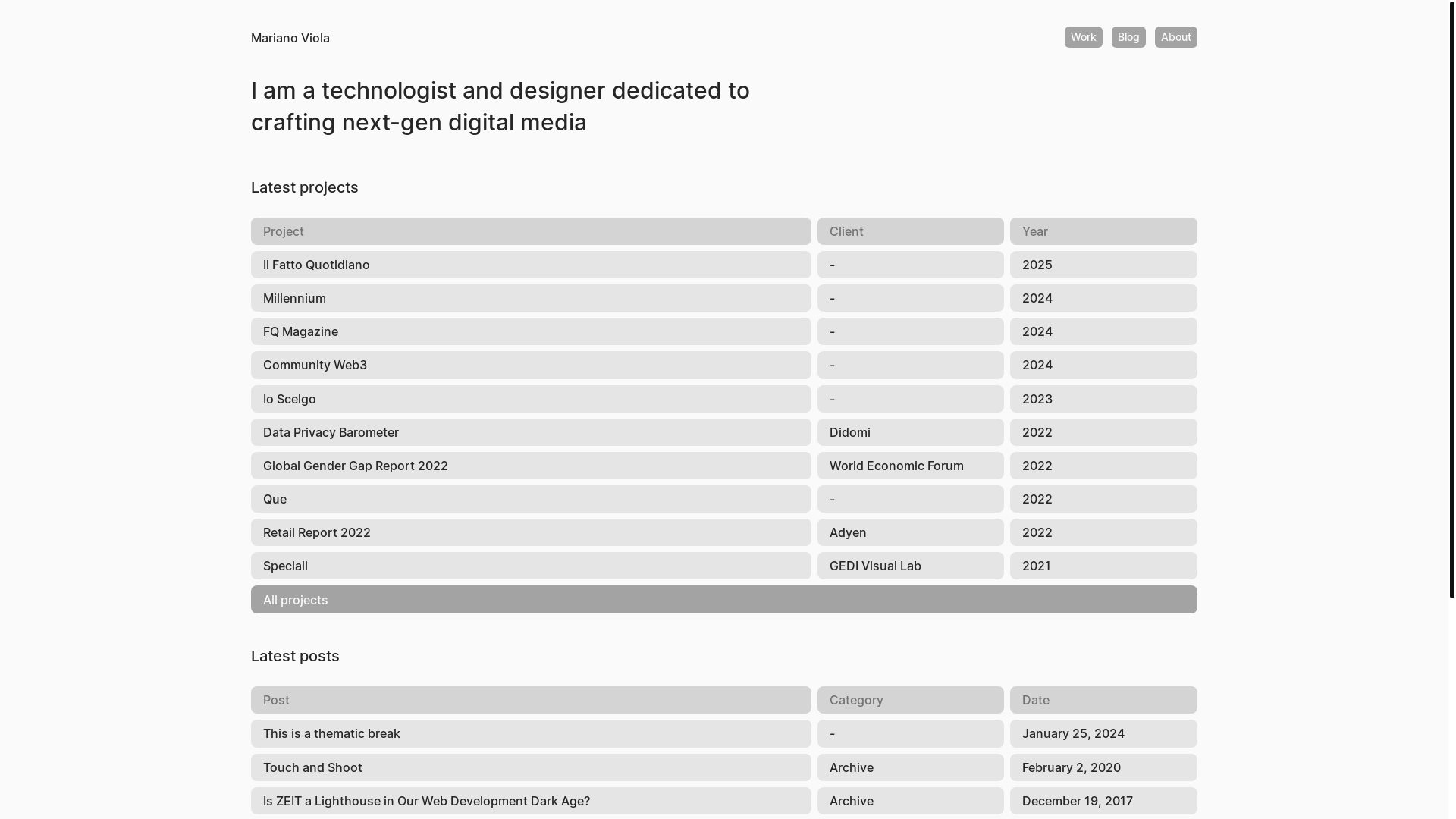1456x819 pixels.
Task: Open the Que project row
Action: (x=531, y=499)
